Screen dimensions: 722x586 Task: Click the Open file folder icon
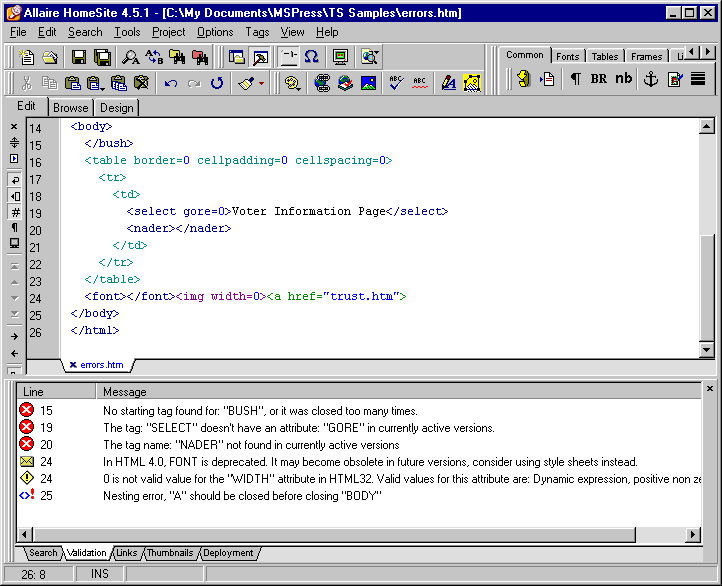click(x=50, y=57)
